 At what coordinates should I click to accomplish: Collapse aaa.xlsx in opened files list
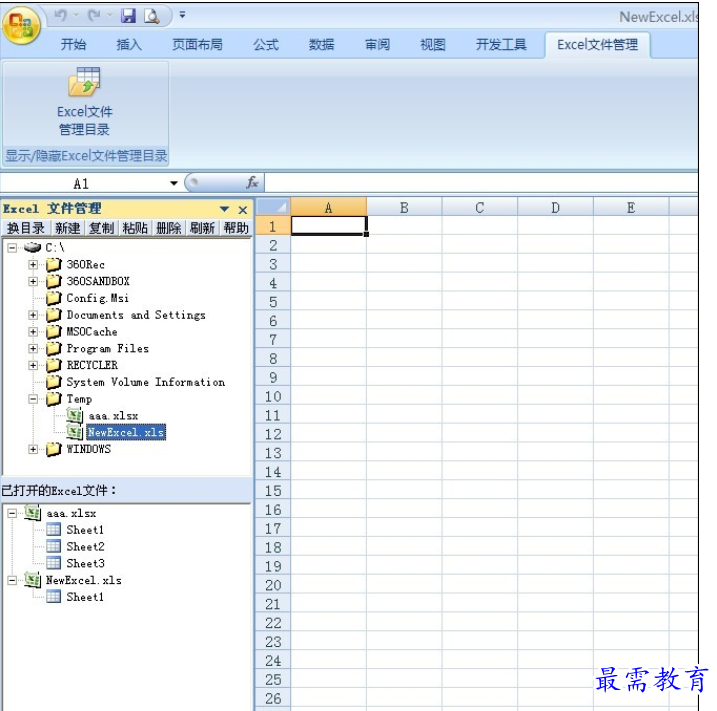[x=12, y=513]
